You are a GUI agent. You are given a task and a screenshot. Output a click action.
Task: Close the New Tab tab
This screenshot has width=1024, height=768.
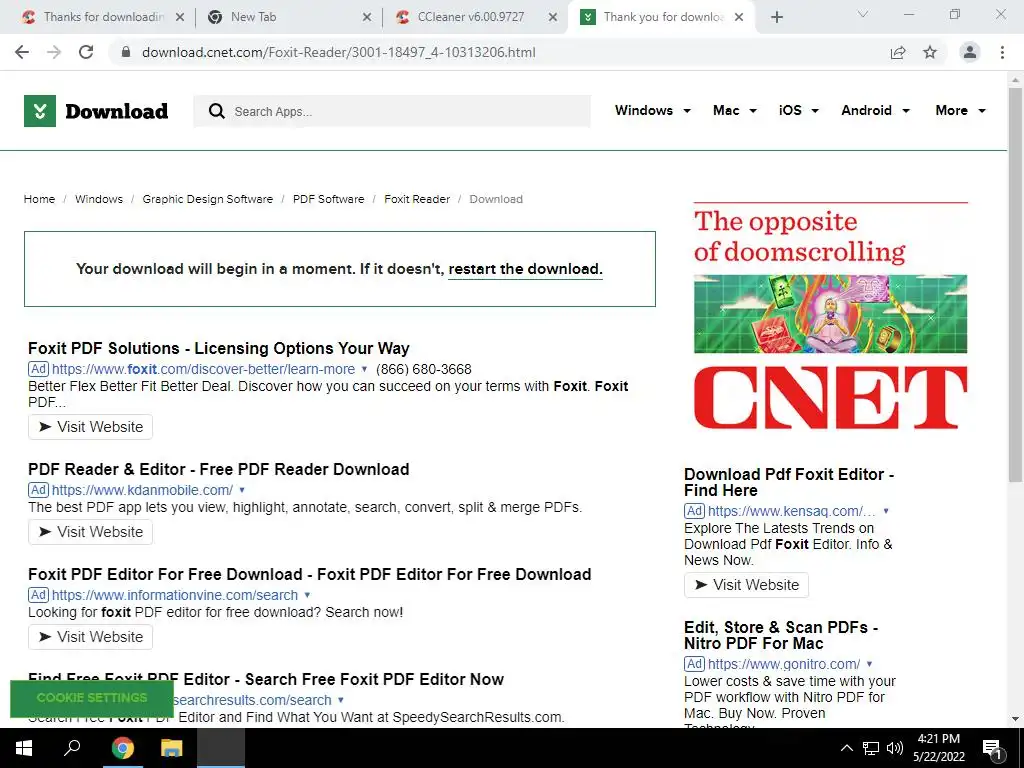(367, 17)
